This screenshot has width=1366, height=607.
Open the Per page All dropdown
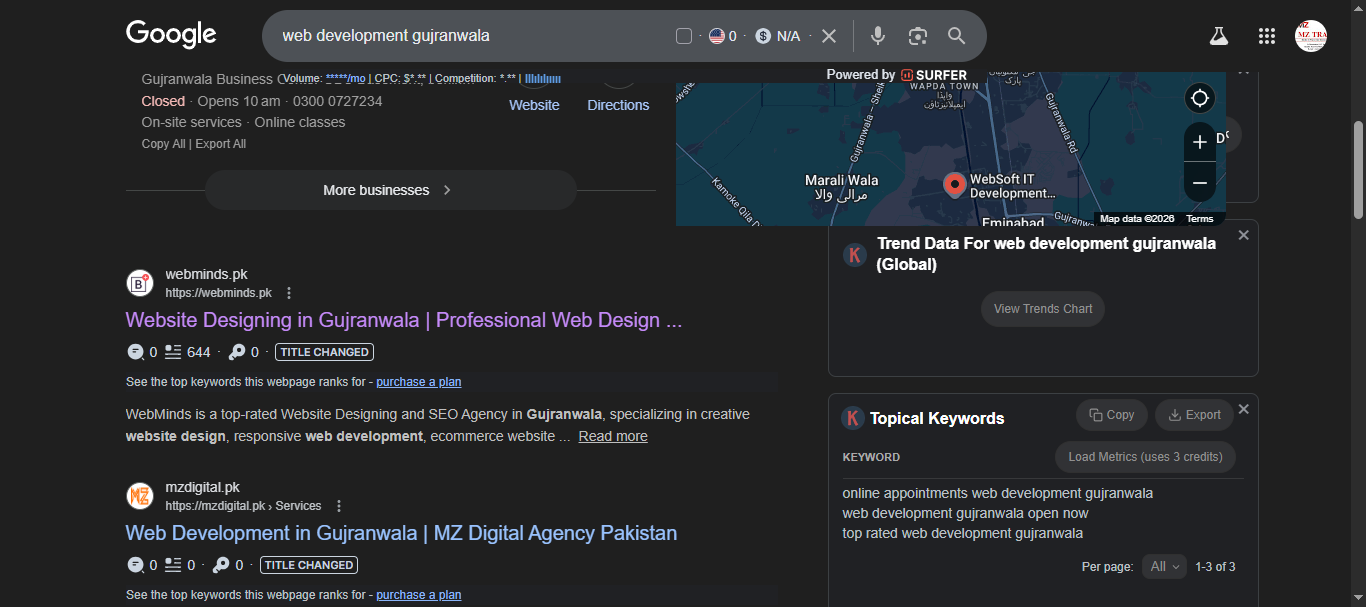click(1164, 567)
